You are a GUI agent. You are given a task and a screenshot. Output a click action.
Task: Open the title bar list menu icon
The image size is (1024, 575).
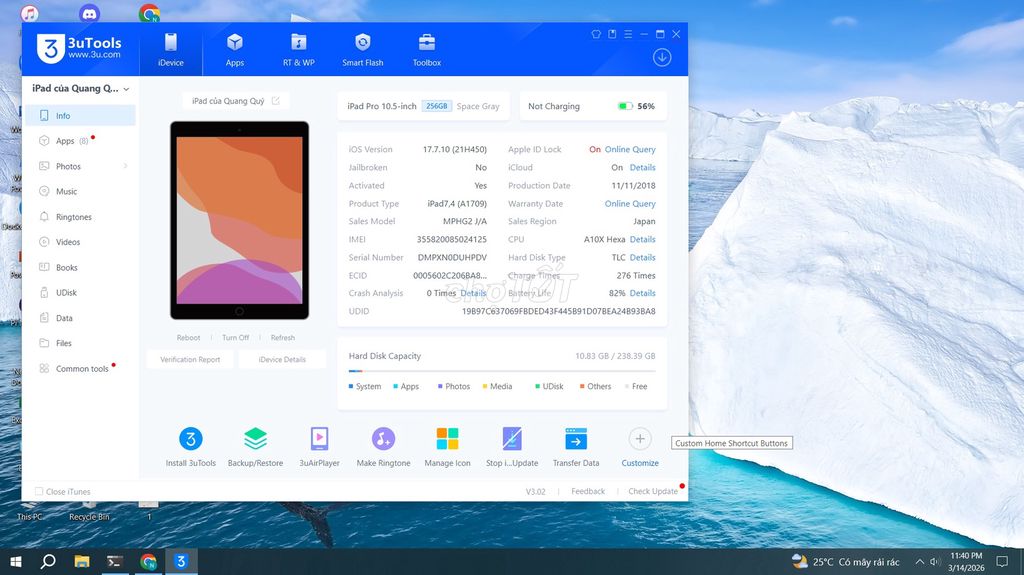(x=628, y=34)
